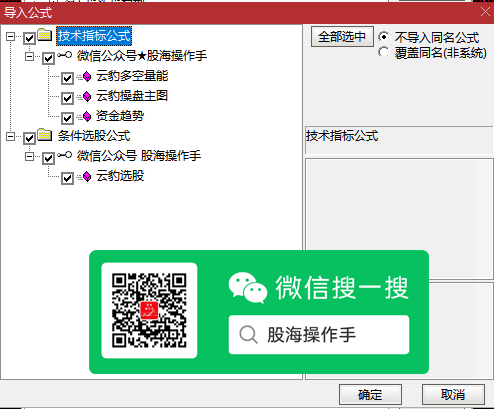Select the 资金趋势 formula entry
Screen dimensions: 494x409
tap(120, 116)
